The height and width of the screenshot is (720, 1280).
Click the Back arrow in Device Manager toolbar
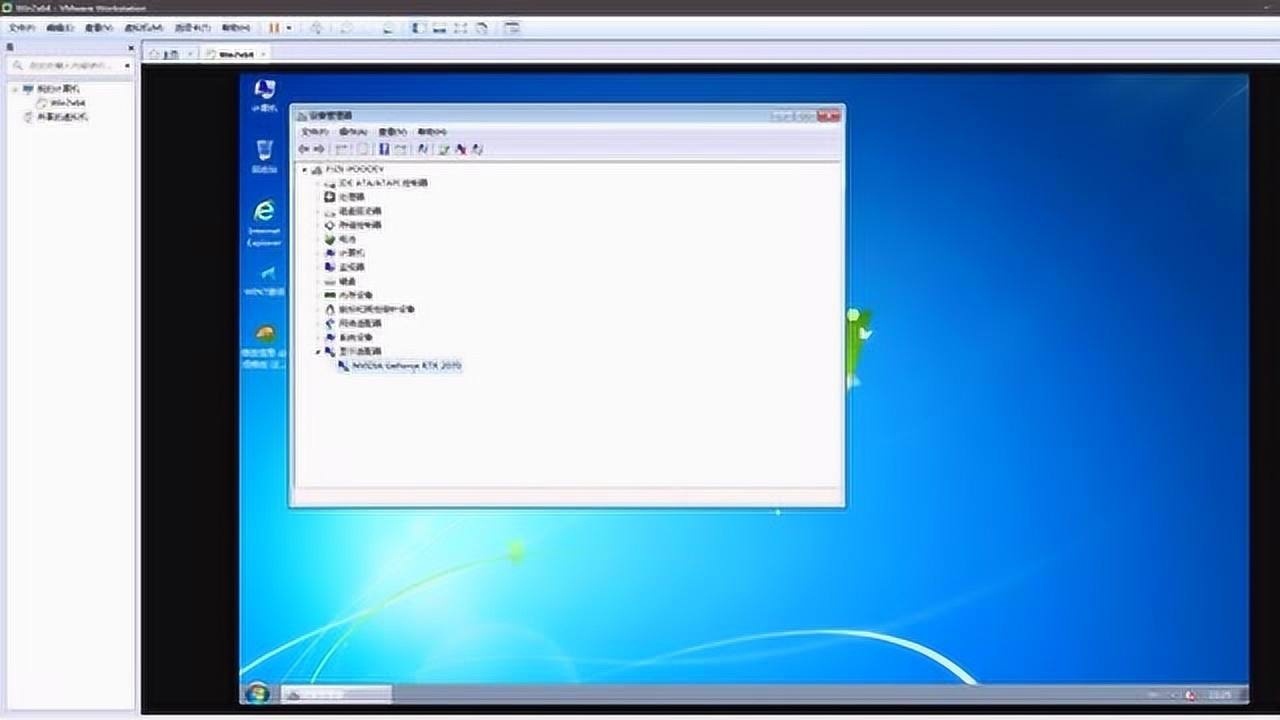(x=304, y=150)
